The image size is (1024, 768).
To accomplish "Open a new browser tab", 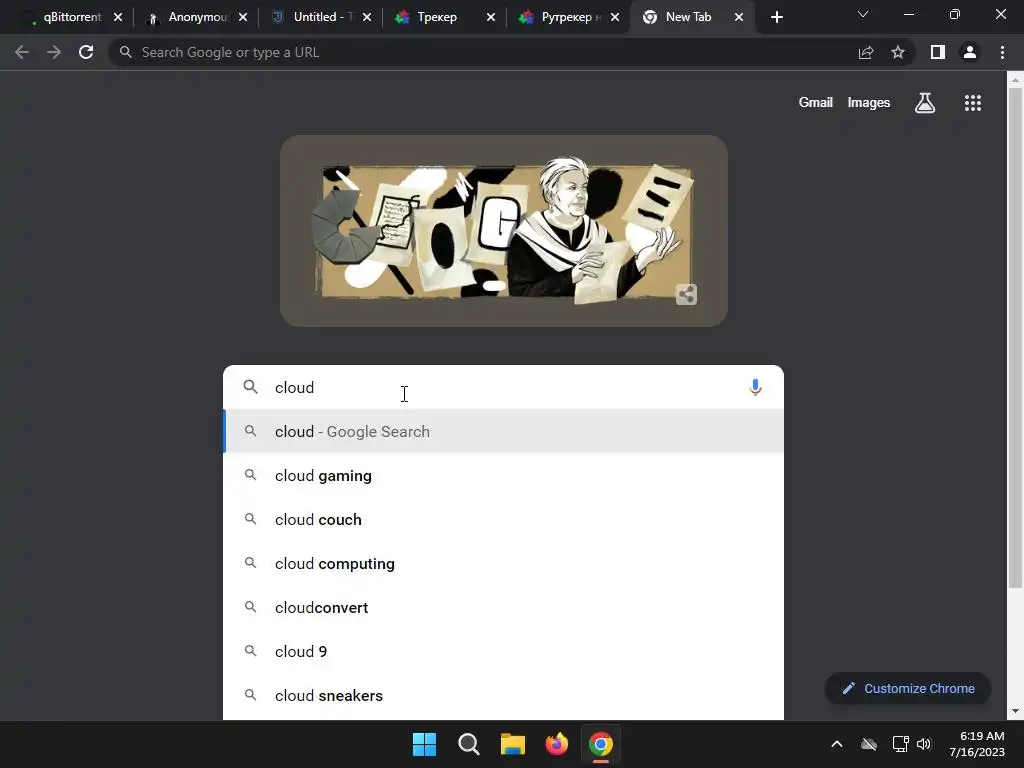I will pos(776,17).
